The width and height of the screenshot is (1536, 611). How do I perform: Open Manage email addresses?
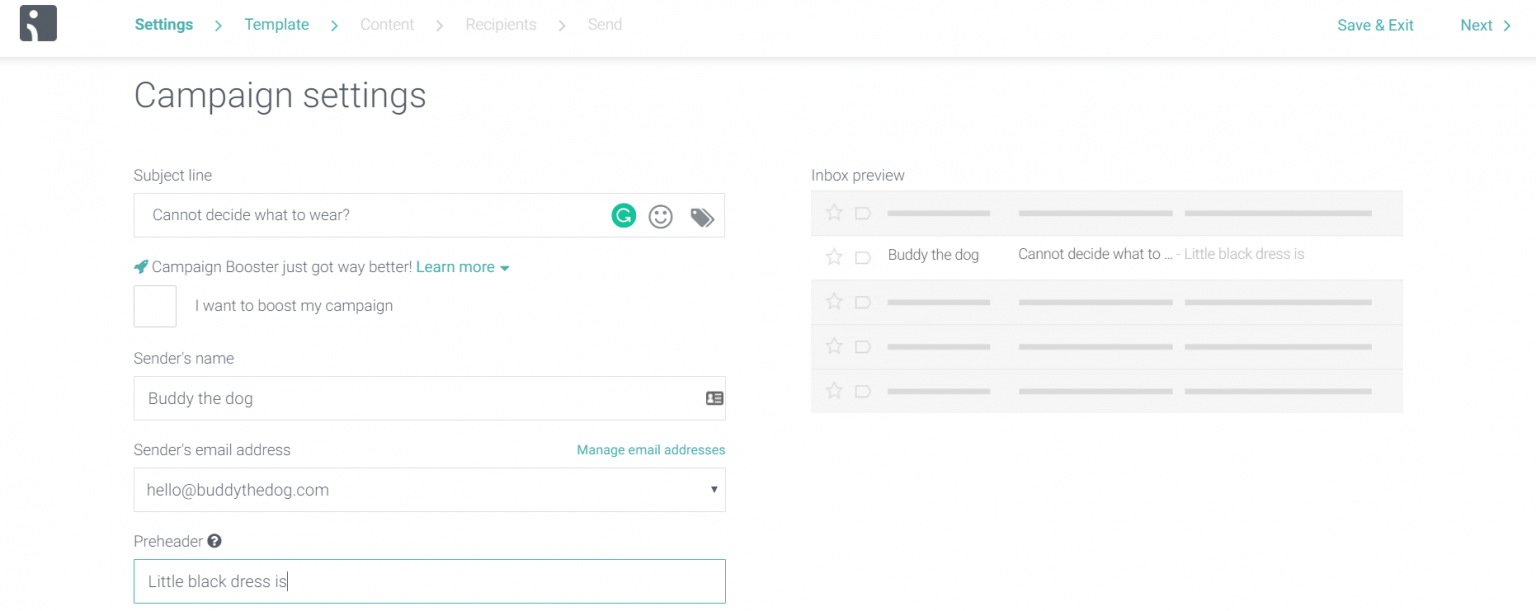tap(650, 449)
